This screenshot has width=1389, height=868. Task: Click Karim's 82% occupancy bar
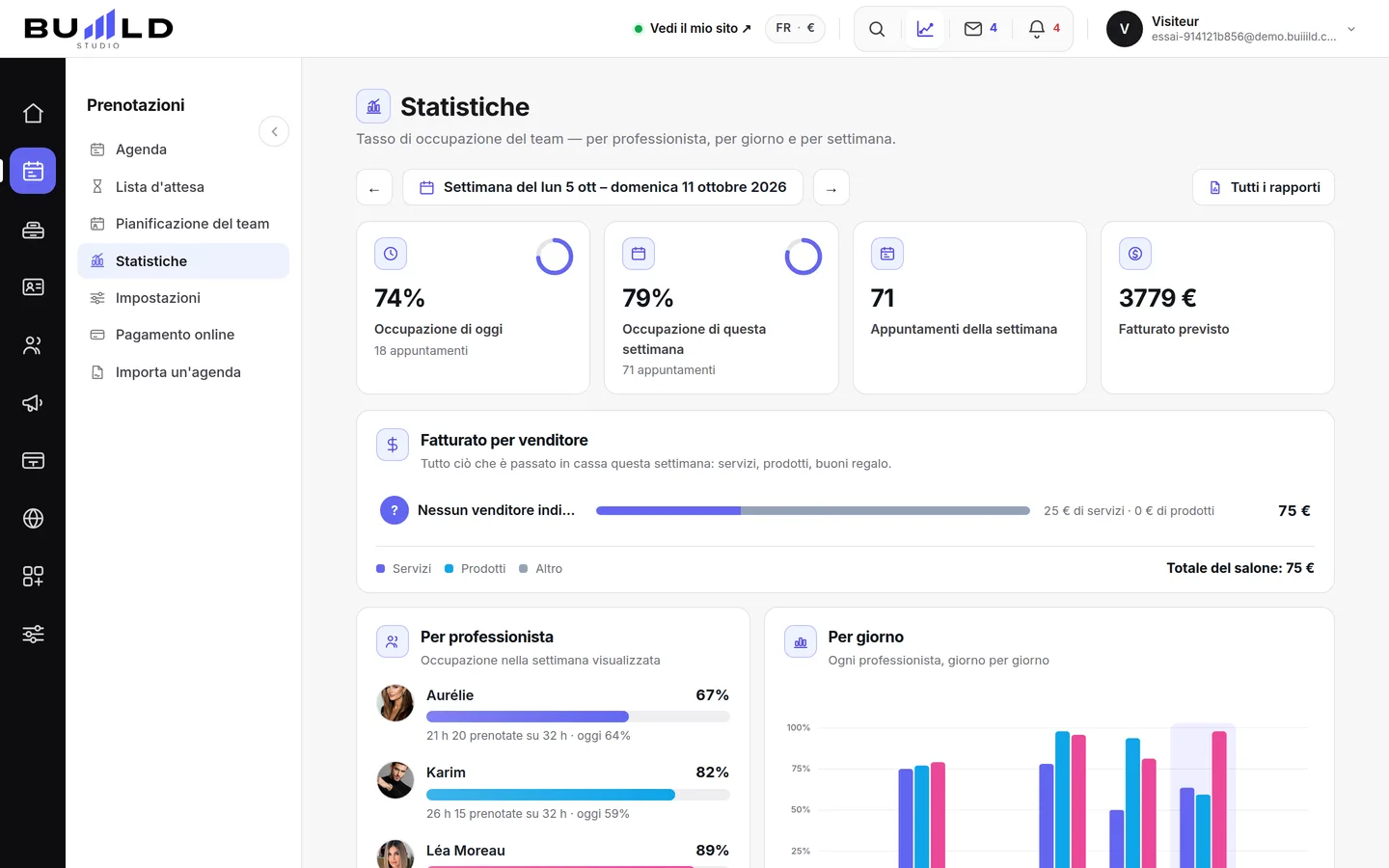click(578, 795)
